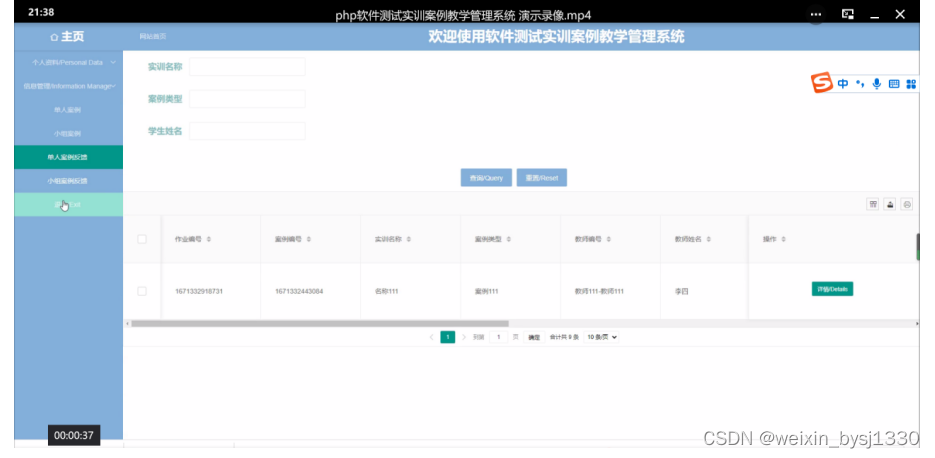Click the Sogou microphone voice input icon
935x458 pixels.
[x=877, y=84]
